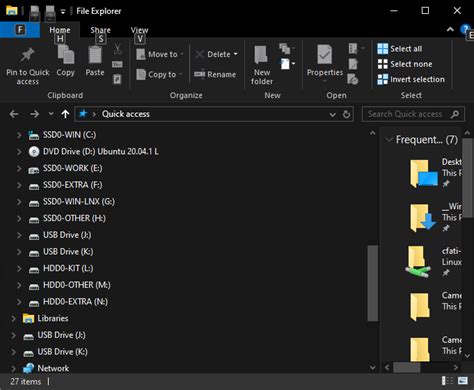Open the File tab
The height and width of the screenshot is (390, 474).
click(20, 30)
